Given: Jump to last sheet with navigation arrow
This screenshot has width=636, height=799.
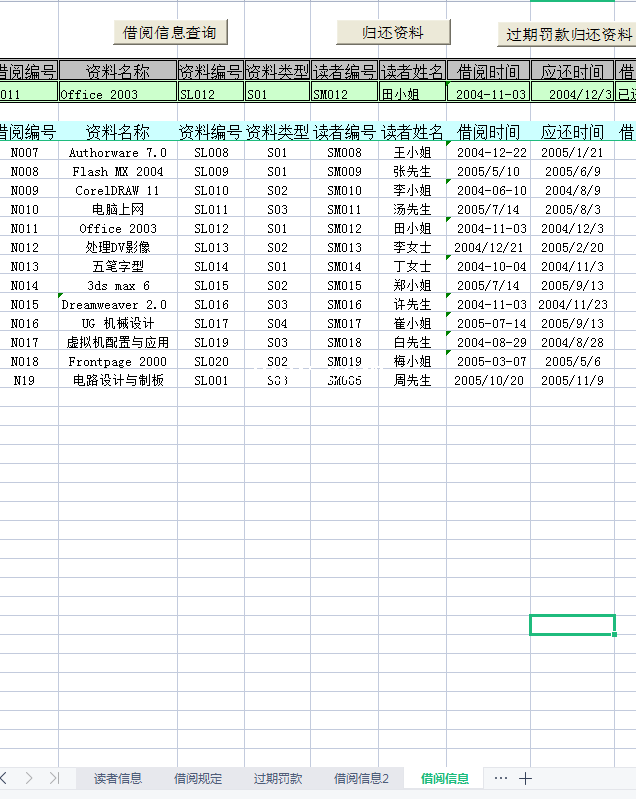Looking at the screenshot, I should (54, 778).
